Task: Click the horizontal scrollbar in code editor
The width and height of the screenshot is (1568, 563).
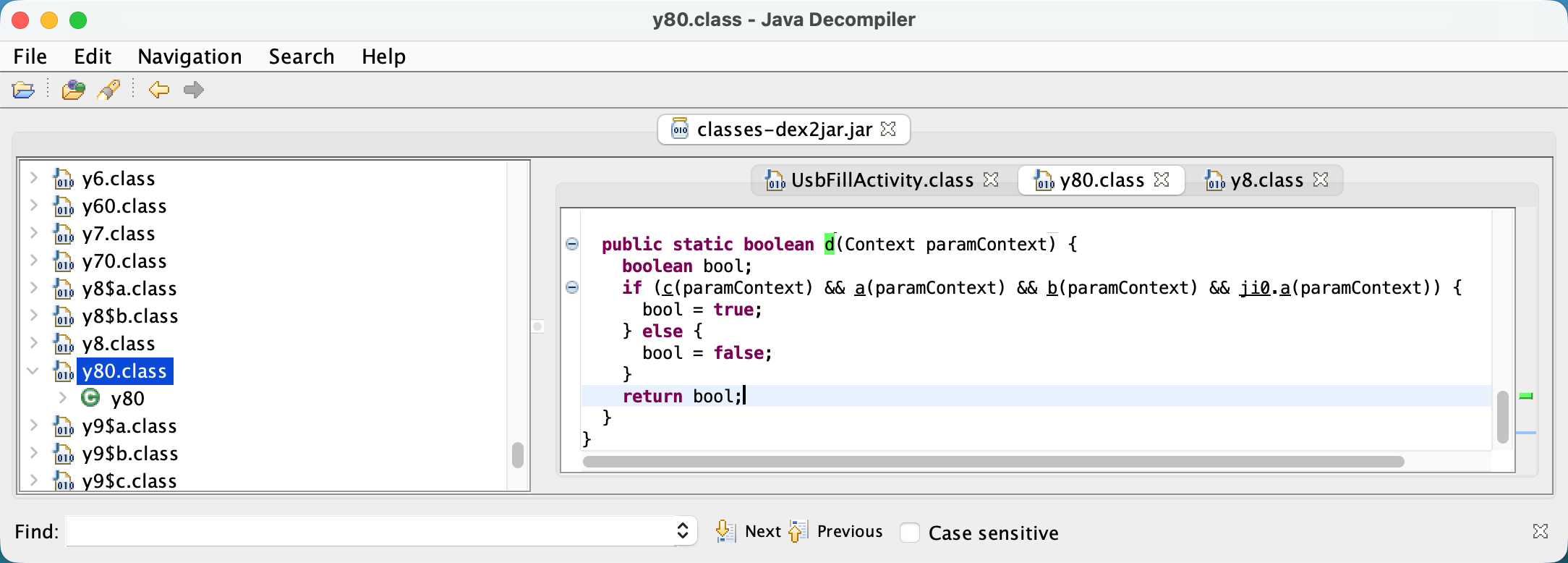Action: click(992, 462)
